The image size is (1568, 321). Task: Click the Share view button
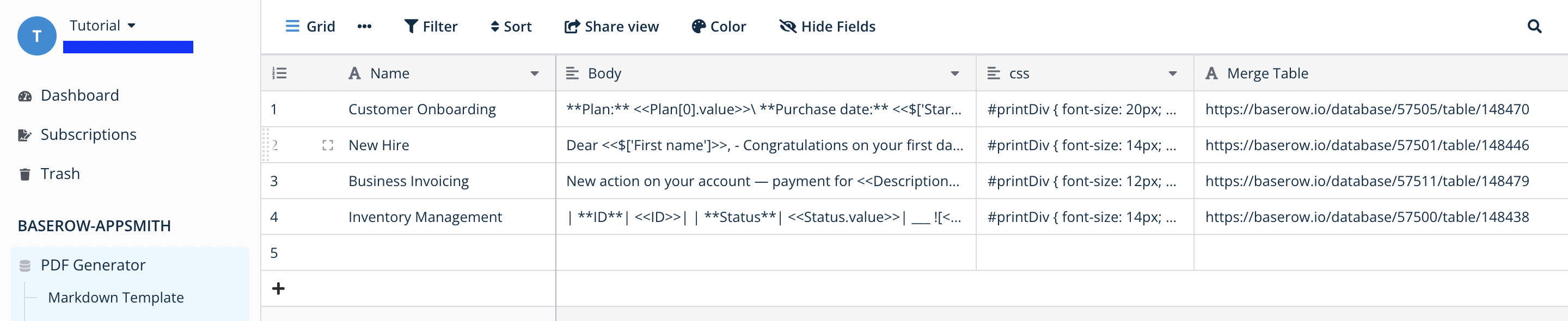point(612,26)
